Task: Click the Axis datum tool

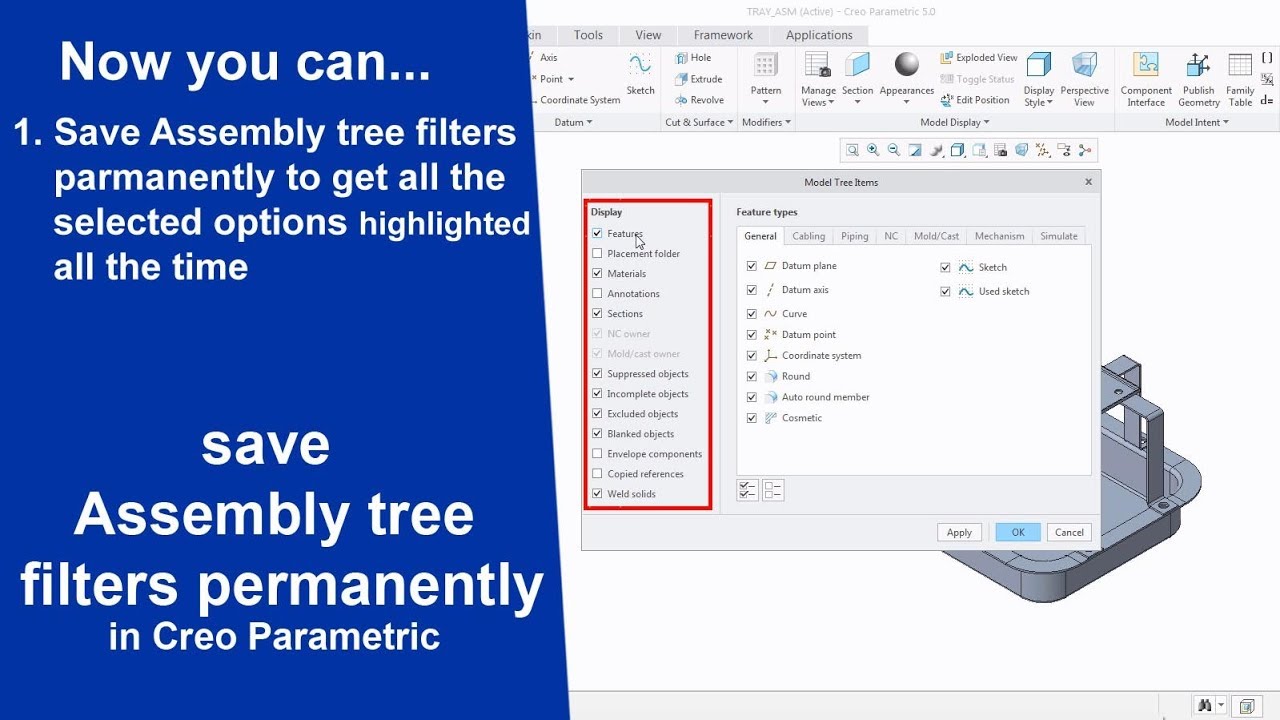Action: pos(549,58)
